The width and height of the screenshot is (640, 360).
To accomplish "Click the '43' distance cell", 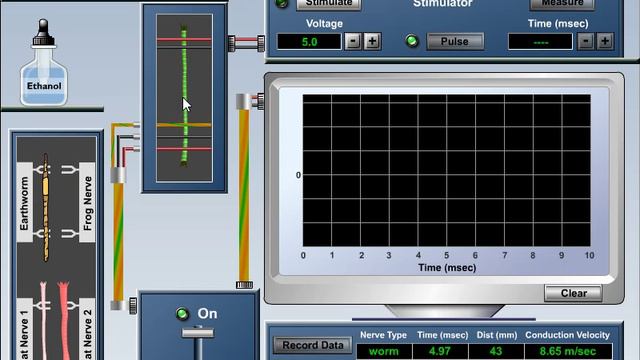I will [x=496, y=351].
